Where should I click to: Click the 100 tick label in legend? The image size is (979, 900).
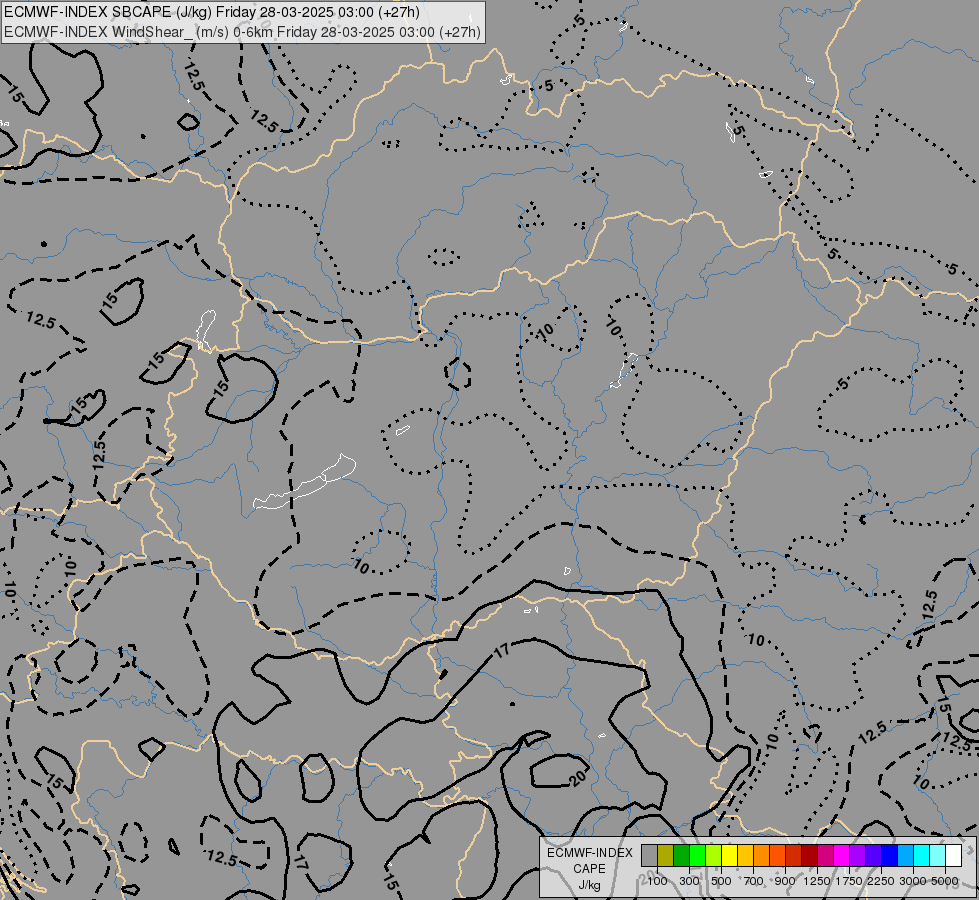click(x=657, y=881)
